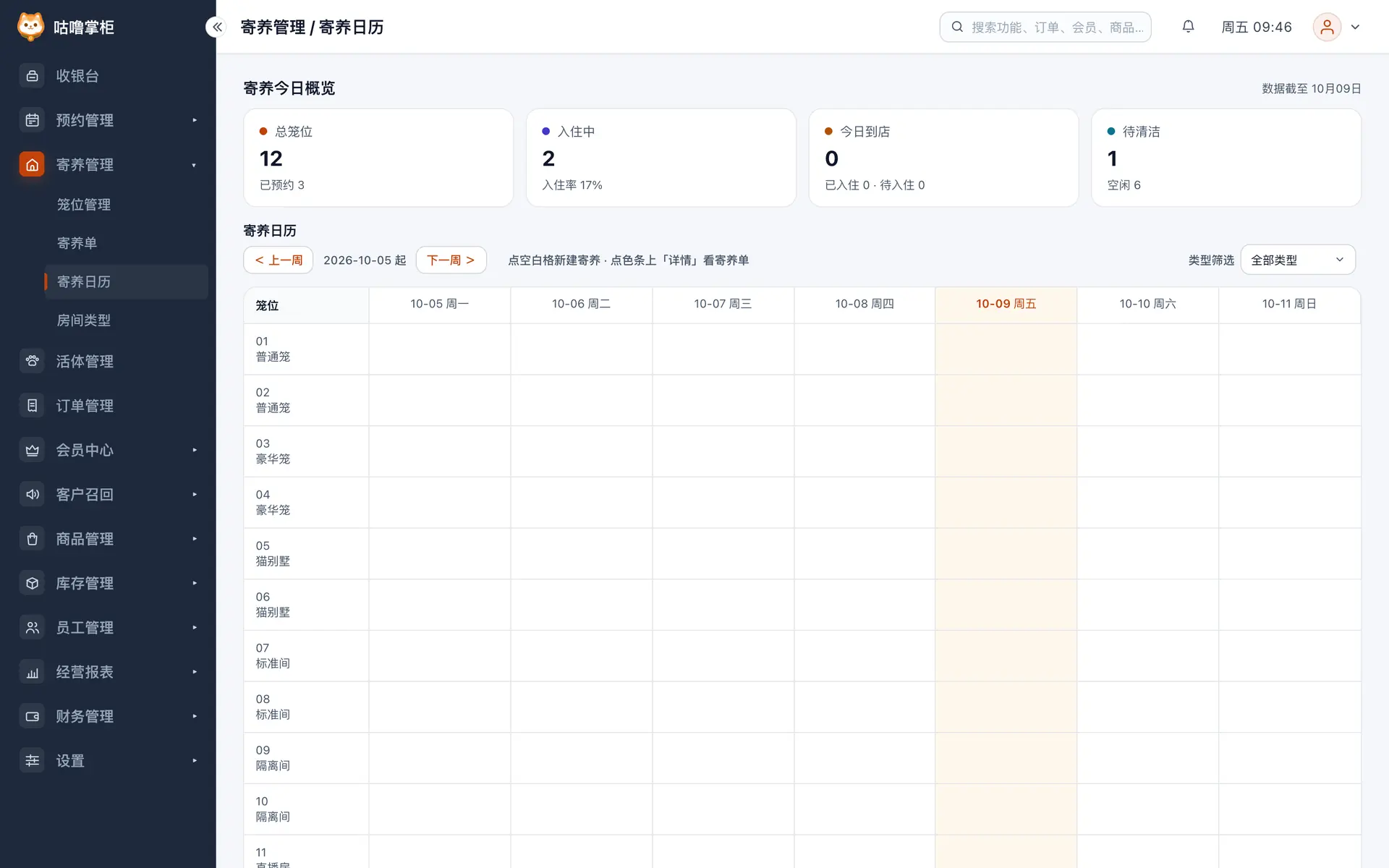Click the user avatar icon
Screen dimensions: 1389x868
click(x=1327, y=27)
